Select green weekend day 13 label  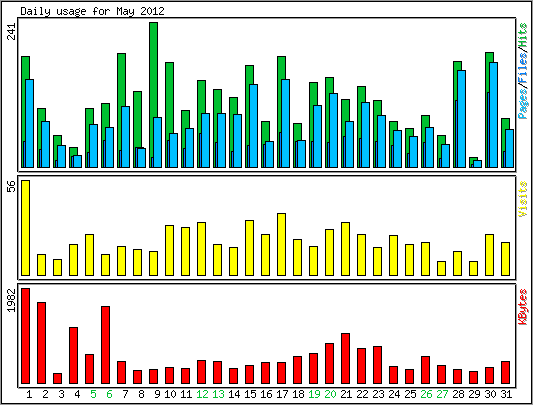tap(218, 394)
